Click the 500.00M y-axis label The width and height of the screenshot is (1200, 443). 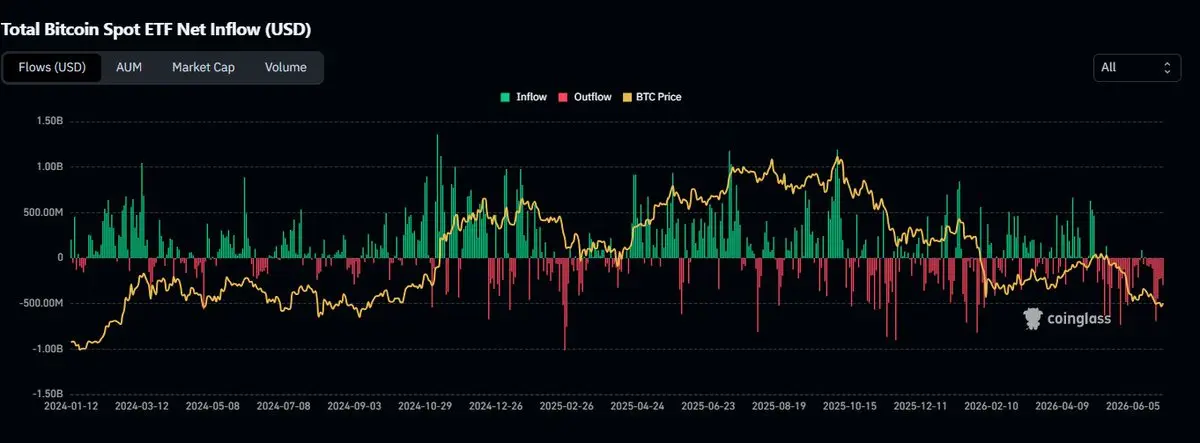(x=43, y=212)
